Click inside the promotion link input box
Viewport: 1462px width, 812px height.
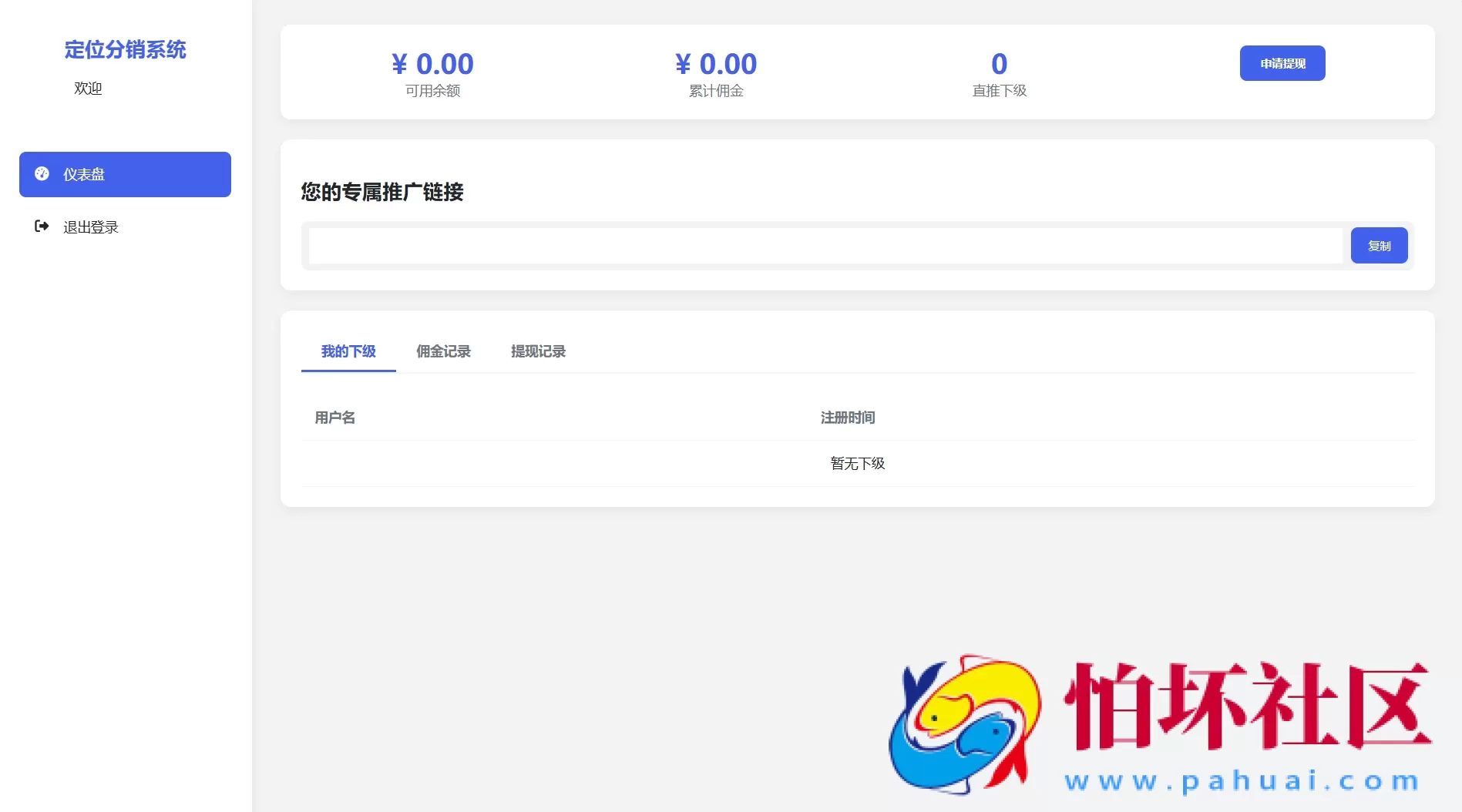pos(825,245)
